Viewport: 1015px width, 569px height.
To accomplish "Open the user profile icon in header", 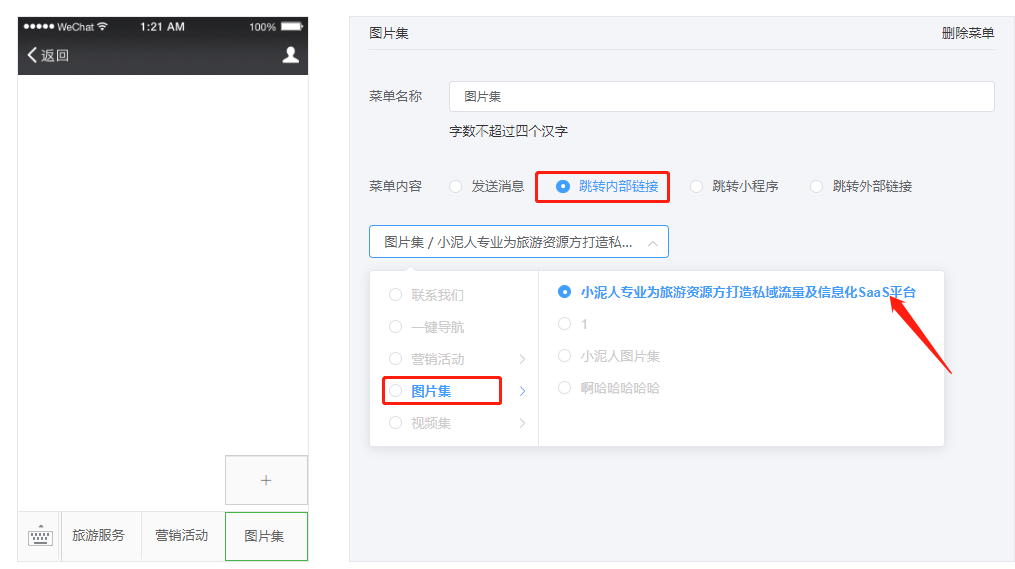I will tap(290, 55).
